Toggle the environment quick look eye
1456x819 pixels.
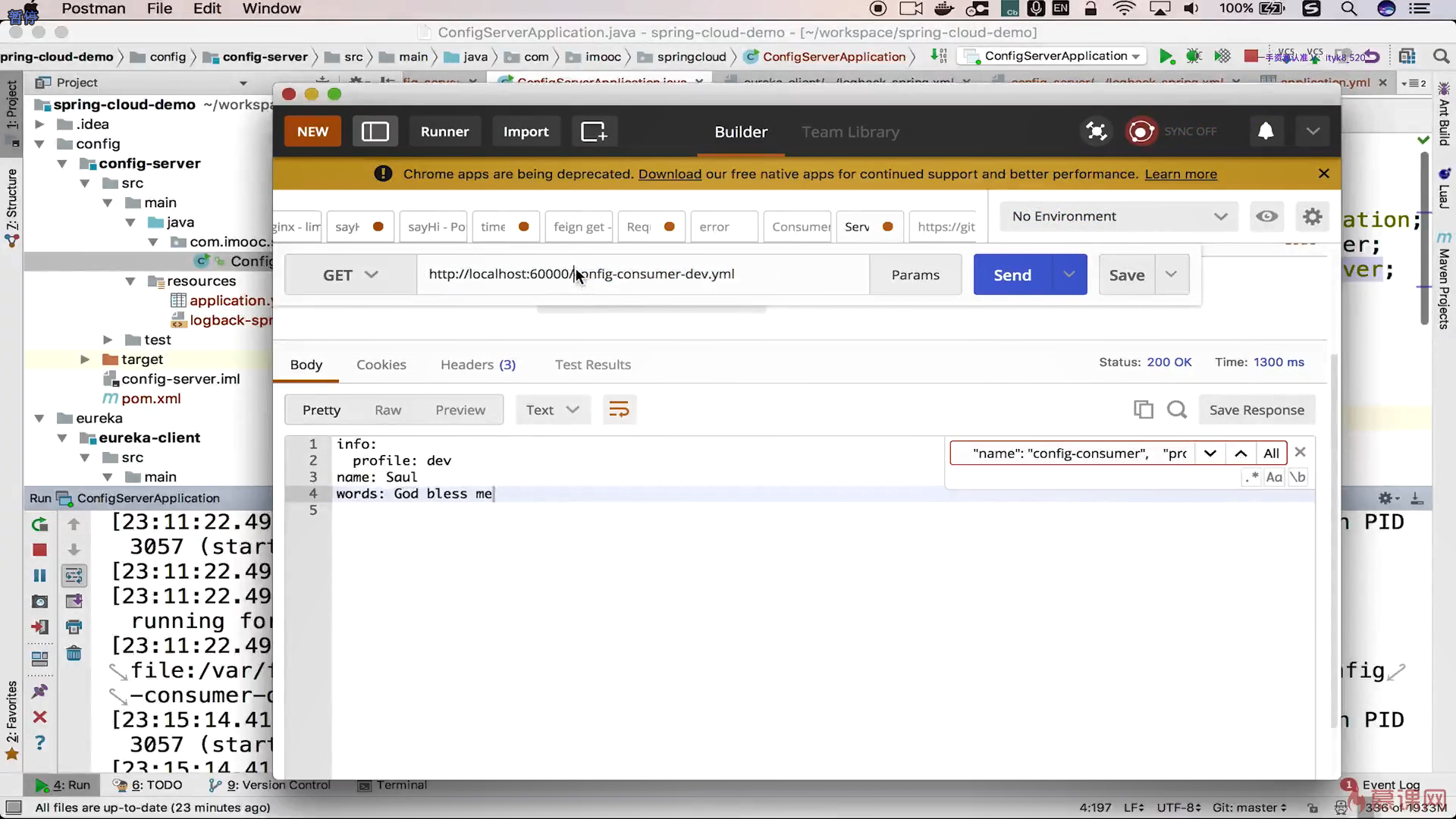click(x=1266, y=217)
